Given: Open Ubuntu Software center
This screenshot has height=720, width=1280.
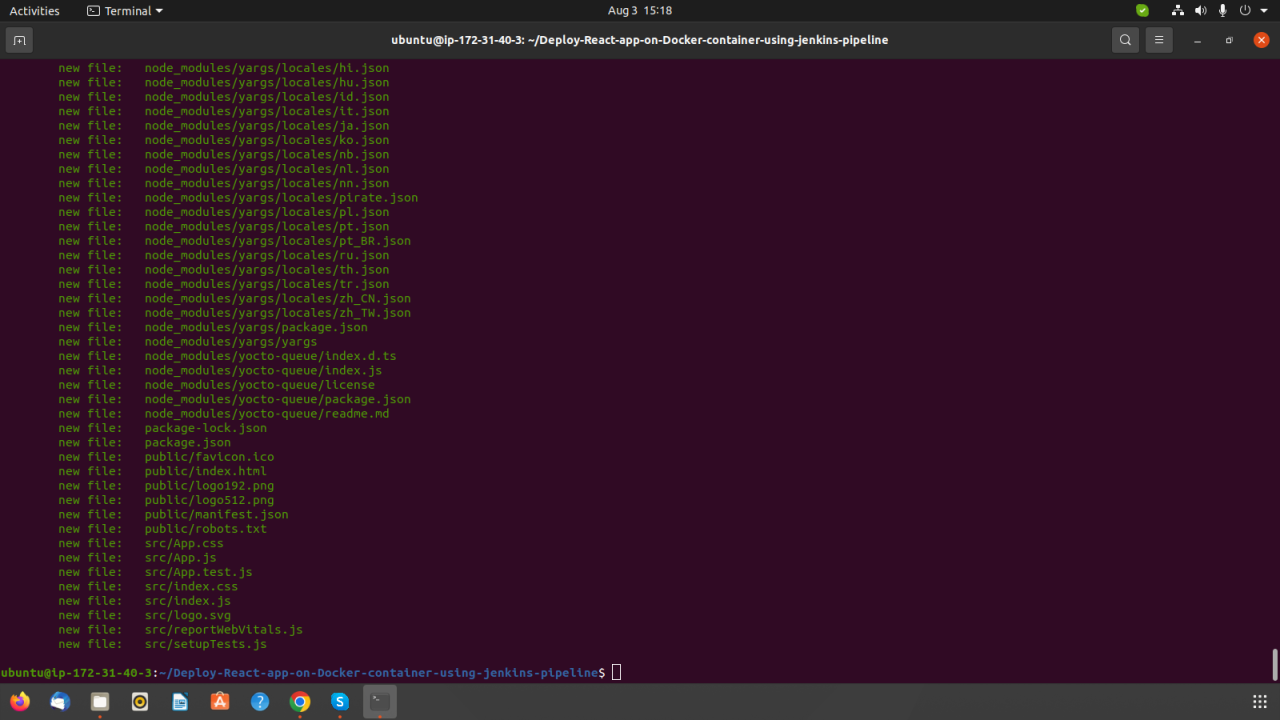Looking at the screenshot, I should pyautogui.click(x=220, y=702).
